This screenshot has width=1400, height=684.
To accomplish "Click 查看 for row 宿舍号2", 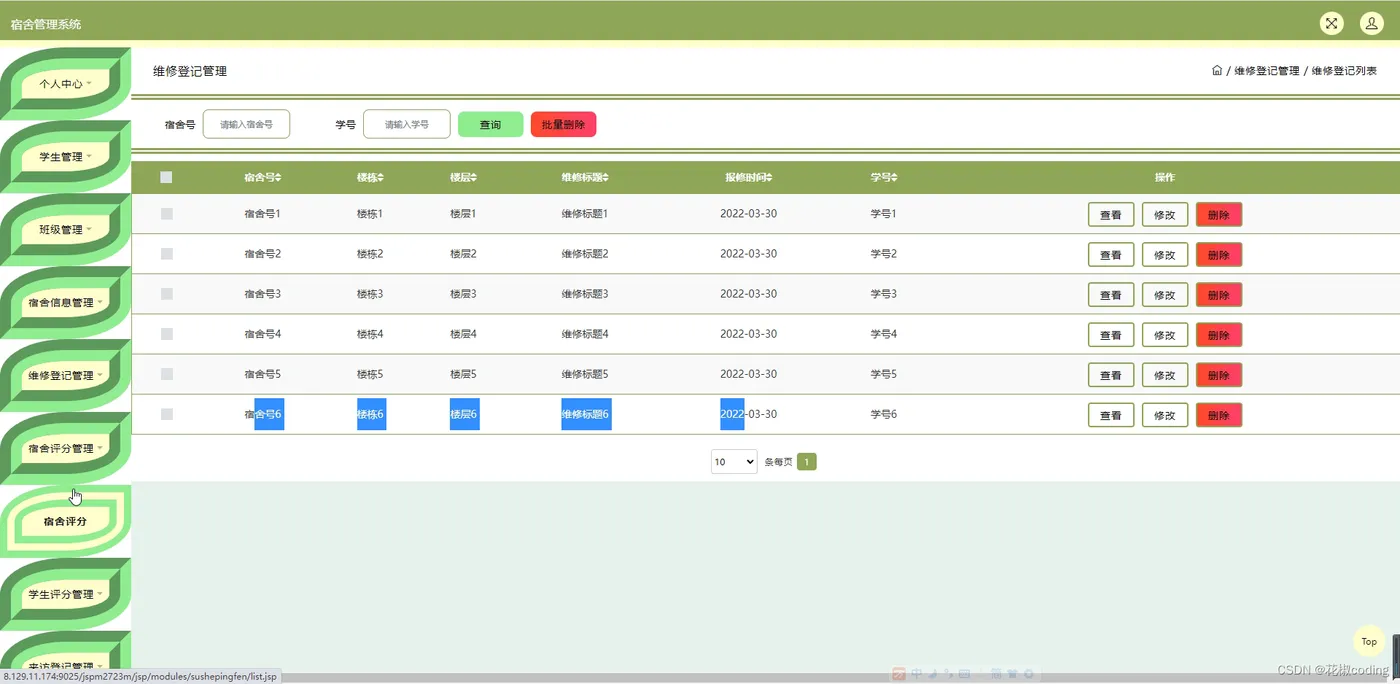I will pos(1111,255).
